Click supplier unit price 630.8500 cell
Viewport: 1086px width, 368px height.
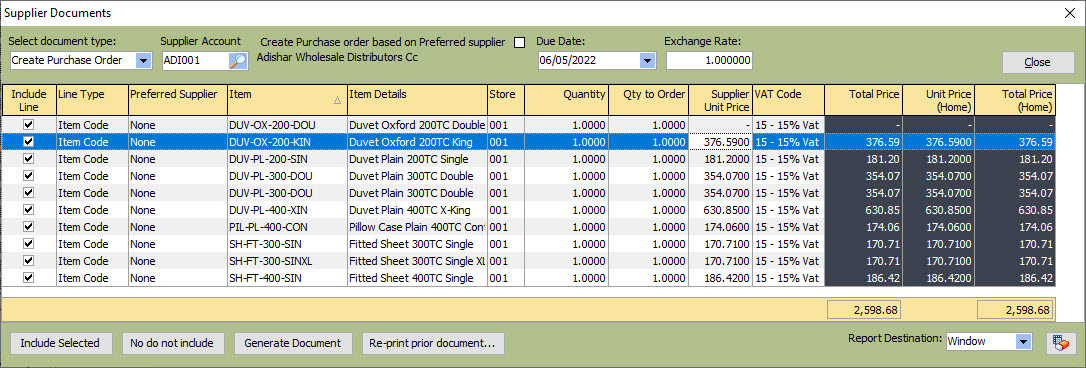tap(721, 210)
